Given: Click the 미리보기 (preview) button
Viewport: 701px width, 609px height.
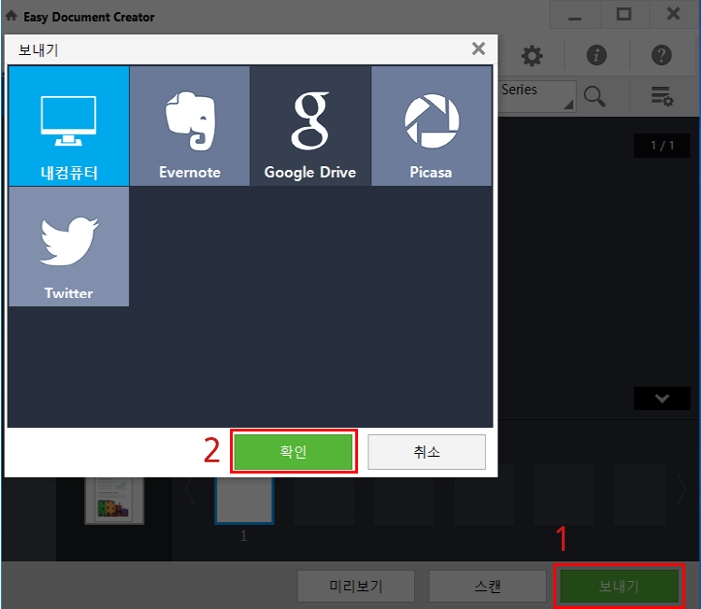Looking at the screenshot, I should pos(356,586).
